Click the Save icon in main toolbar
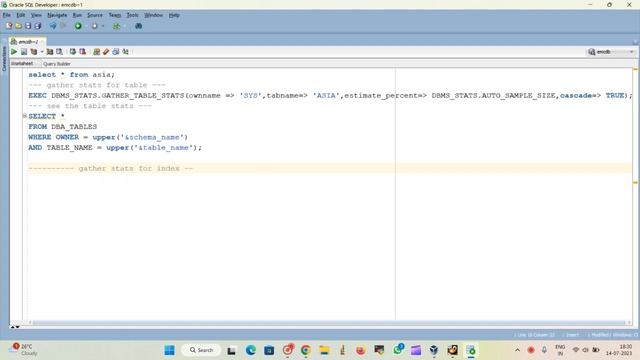Screen dimensions: 640x360 pyautogui.click(x=28, y=26)
